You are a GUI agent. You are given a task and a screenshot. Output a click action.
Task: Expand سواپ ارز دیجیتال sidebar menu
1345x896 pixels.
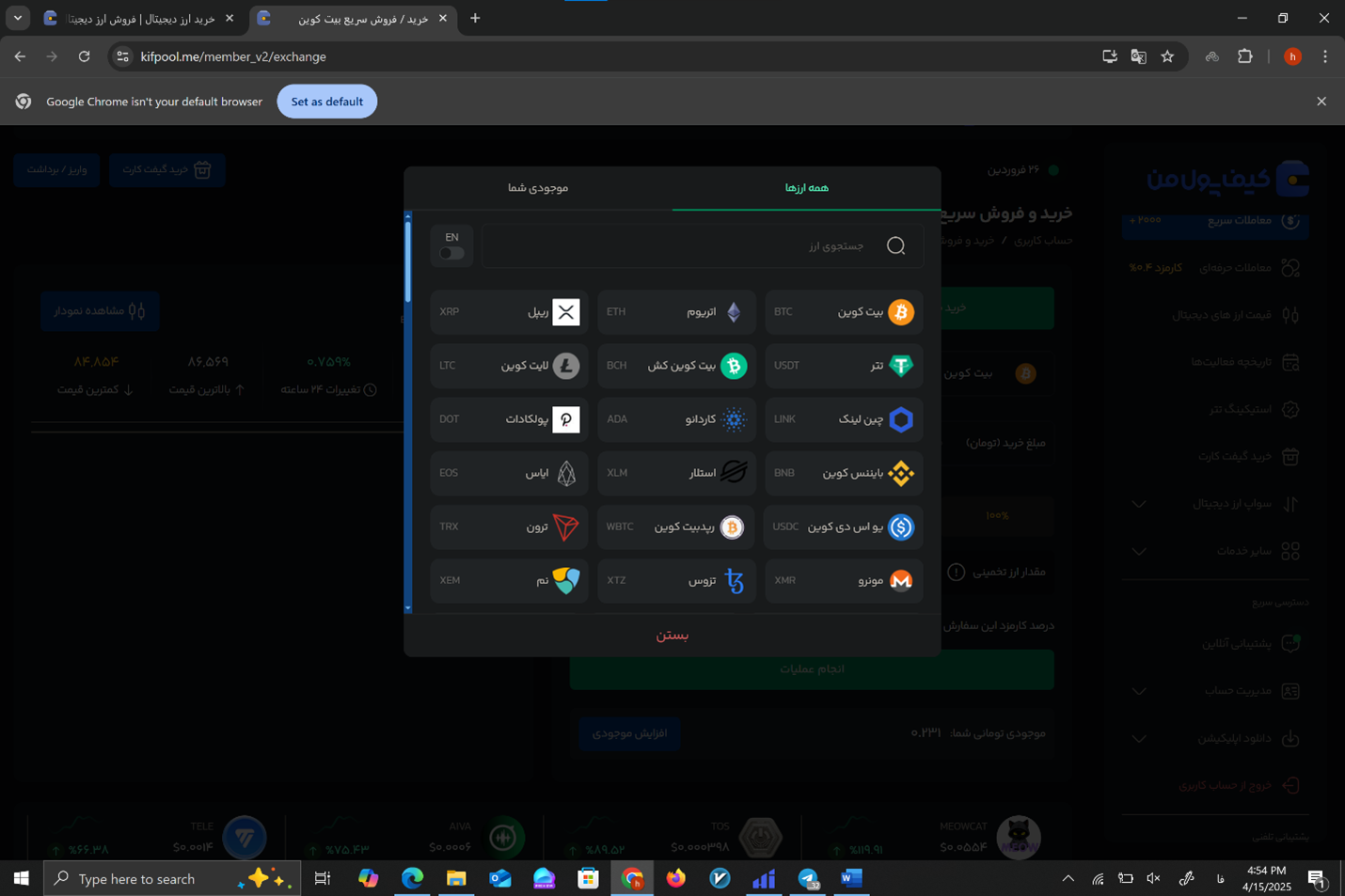(1215, 504)
